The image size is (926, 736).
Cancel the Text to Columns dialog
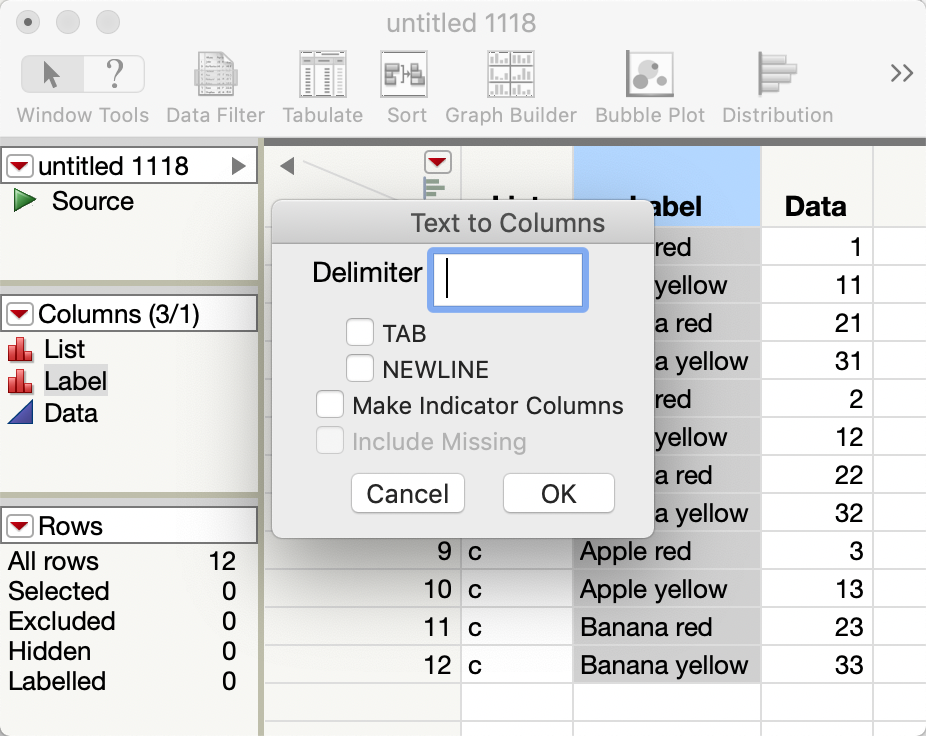point(407,493)
